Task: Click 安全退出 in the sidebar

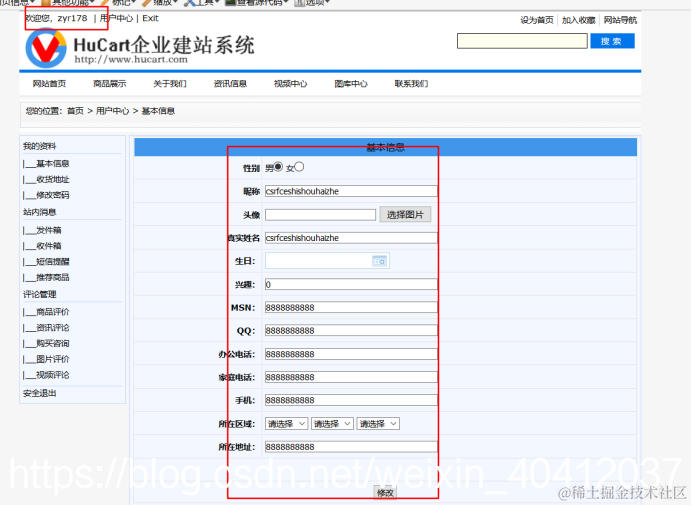Action: click(x=40, y=394)
